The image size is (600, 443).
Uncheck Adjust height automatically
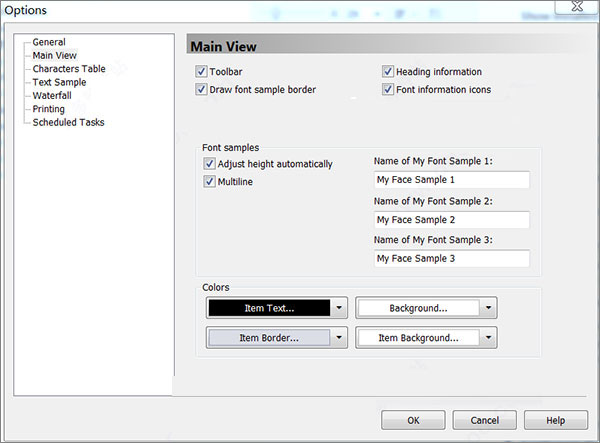(209, 164)
